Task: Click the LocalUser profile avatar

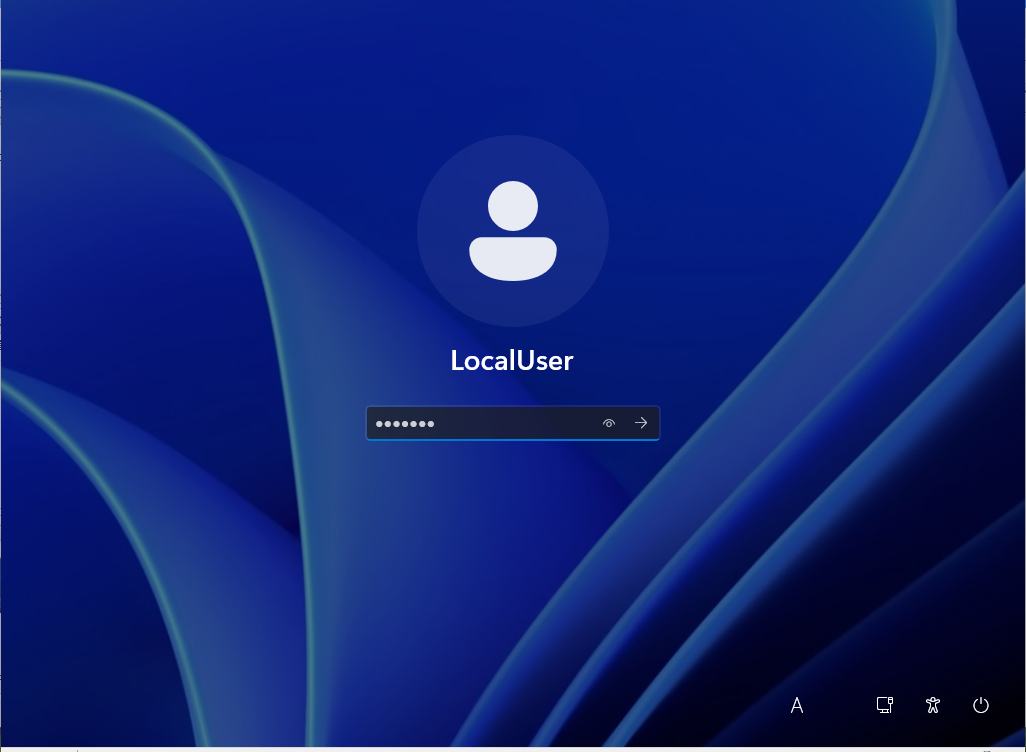Action: 513,230
